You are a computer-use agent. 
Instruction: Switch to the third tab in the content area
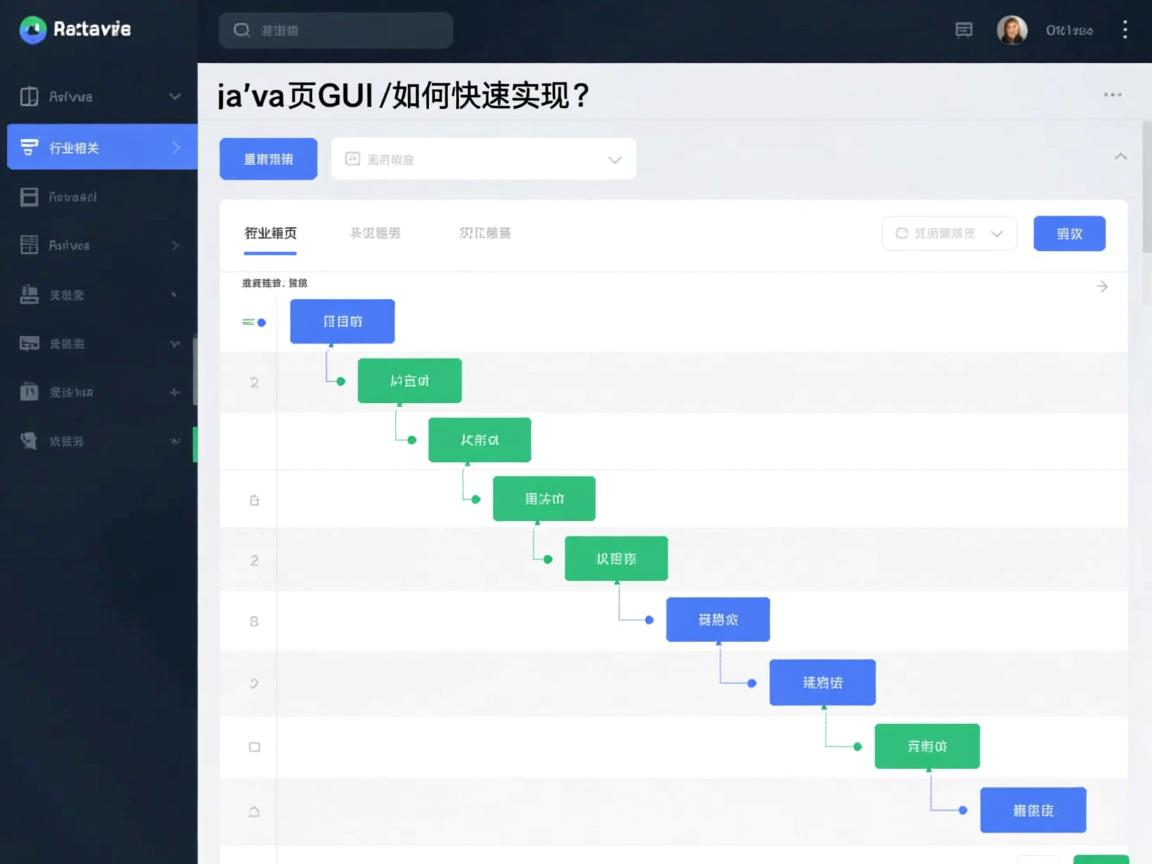[x=485, y=232]
